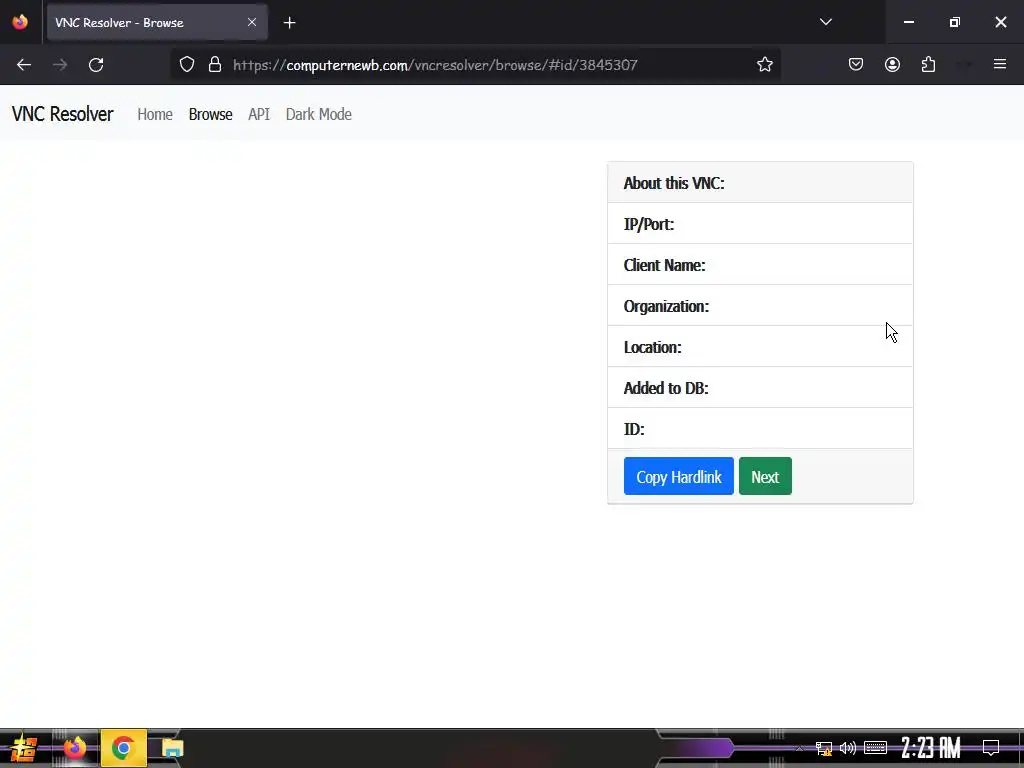Click the Firefox logo icon in title bar
Image resolution: width=1024 pixels, height=768 pixels.
click(20, 22)
